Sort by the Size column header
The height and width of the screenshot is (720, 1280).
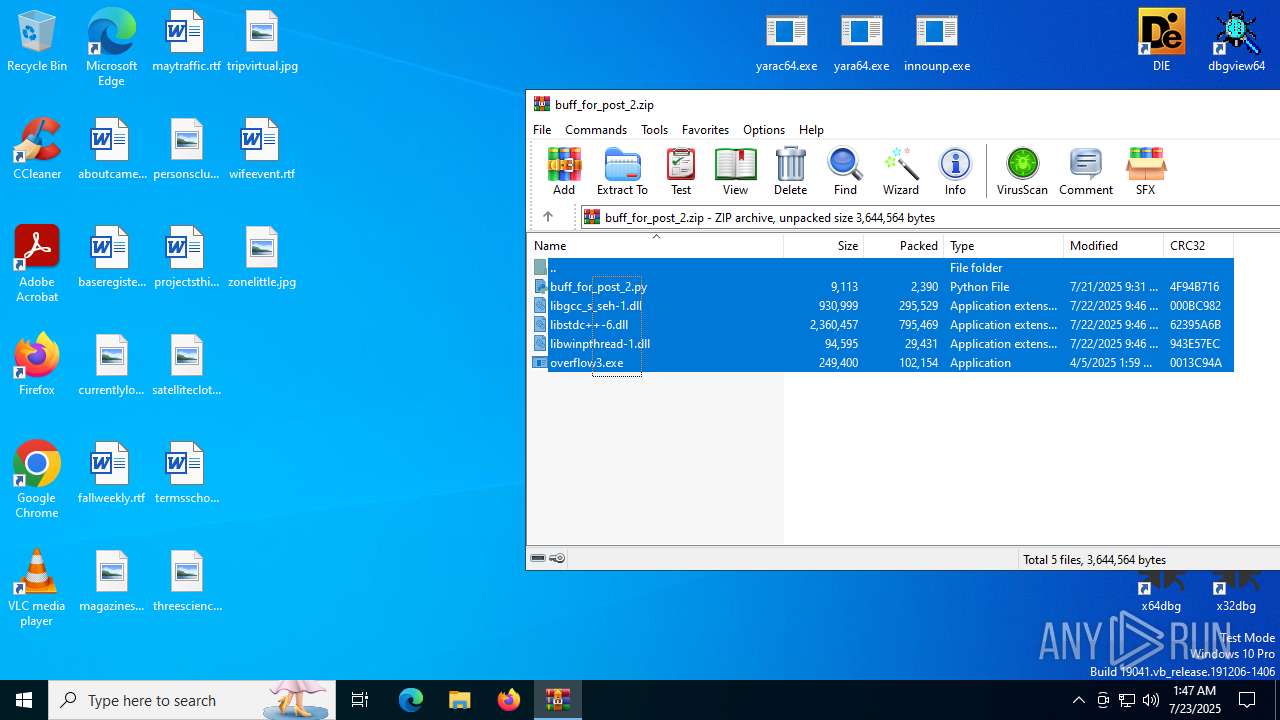(x=824, y=245)
